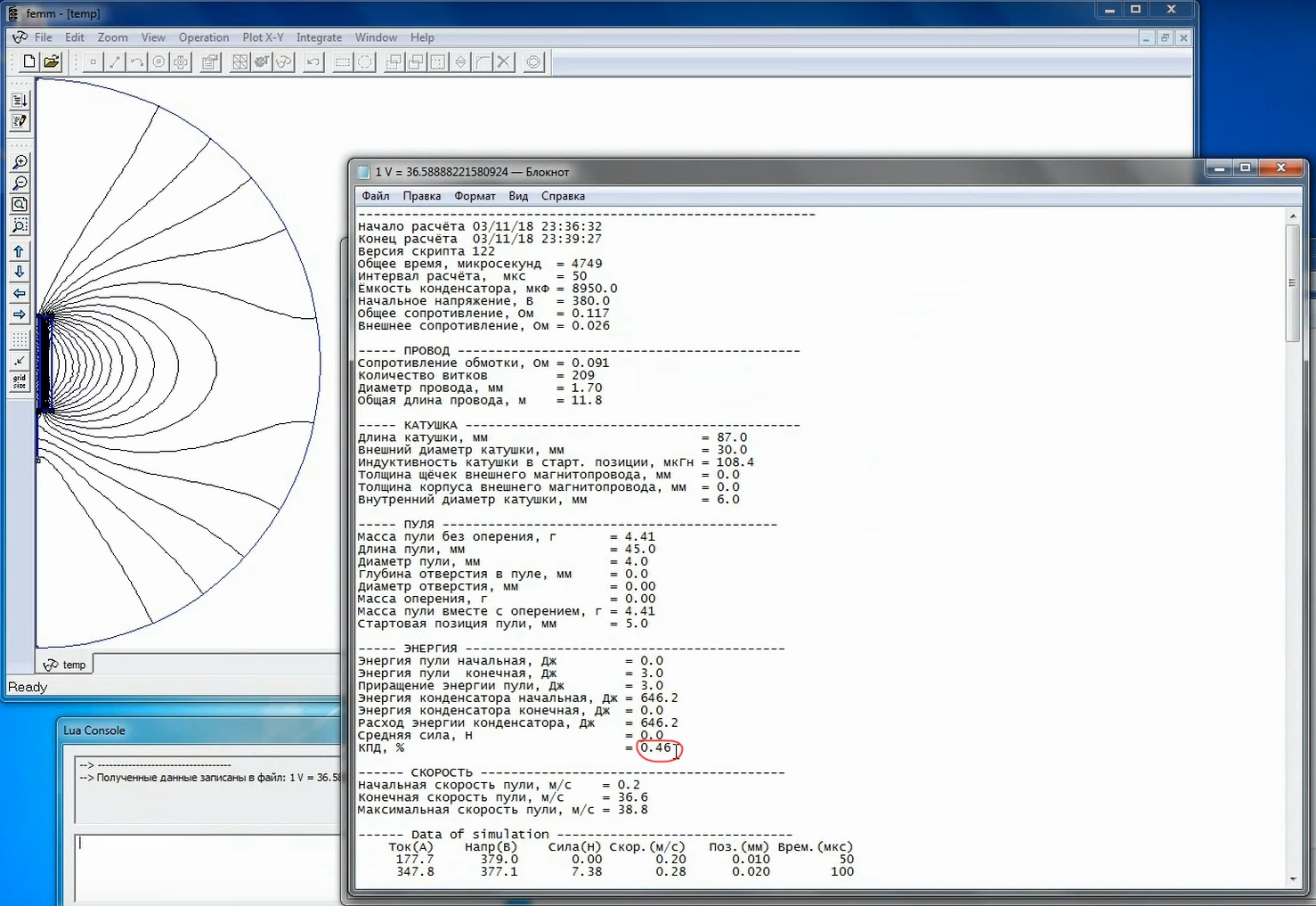Screen dimensions: 1316x906
Task: Open the Plot X-Y dropdown menu
Action: coord(263,37)
